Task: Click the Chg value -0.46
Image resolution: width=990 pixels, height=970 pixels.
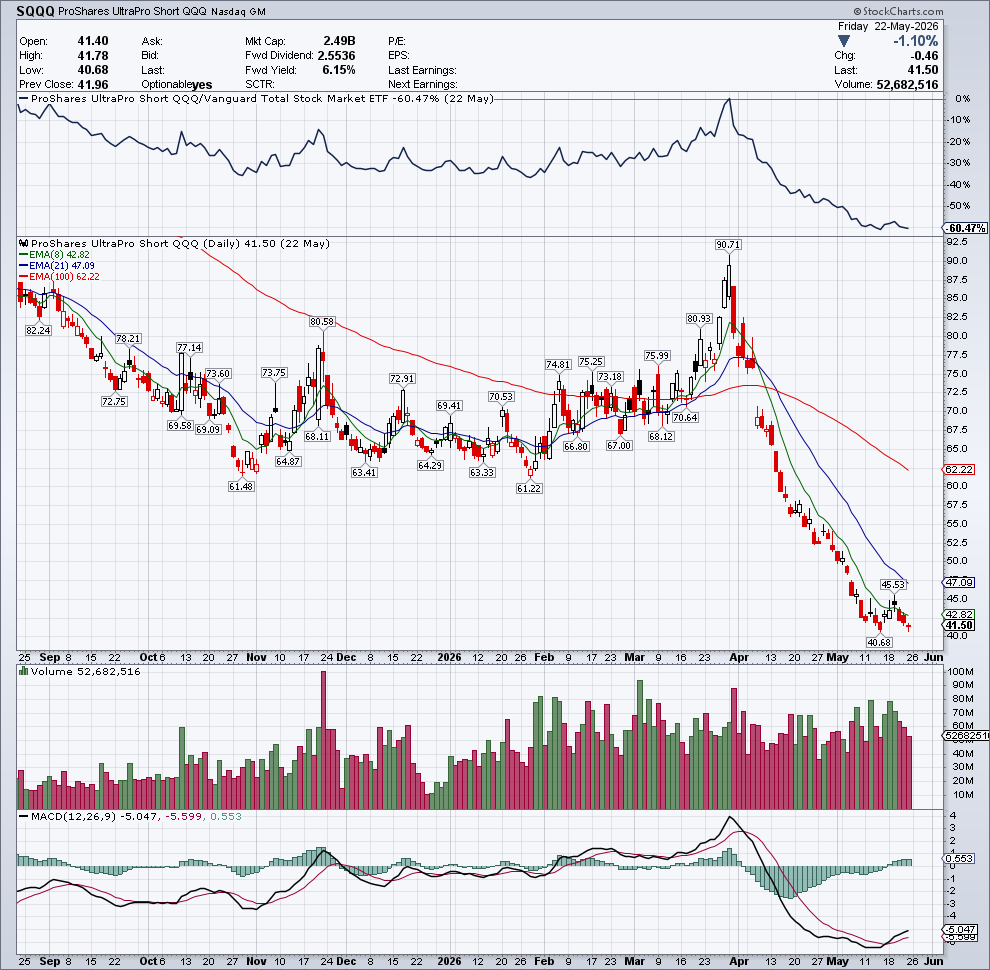Action: (x=926, y=56)
